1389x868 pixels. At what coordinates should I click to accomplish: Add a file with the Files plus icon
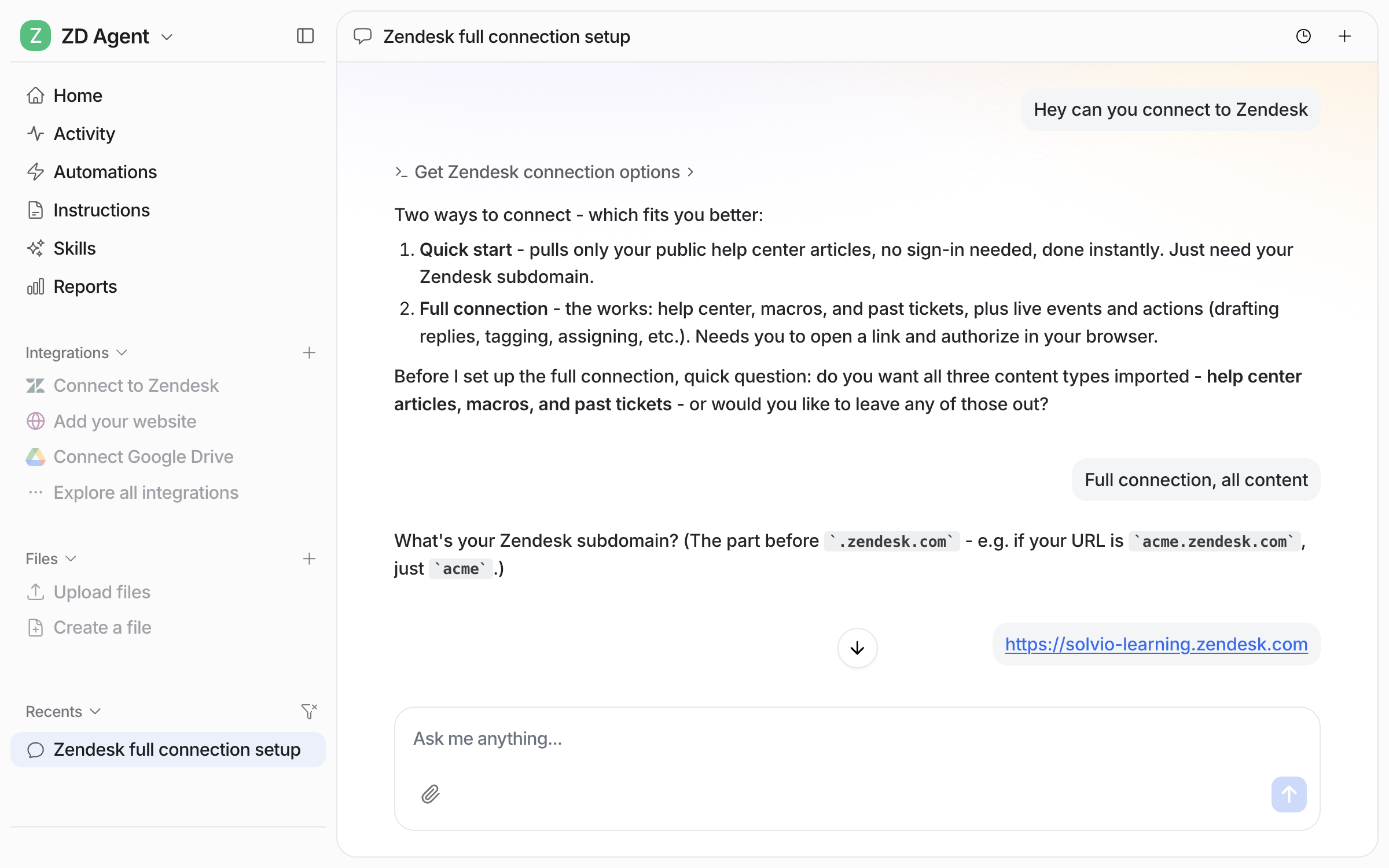coord(309,559)
